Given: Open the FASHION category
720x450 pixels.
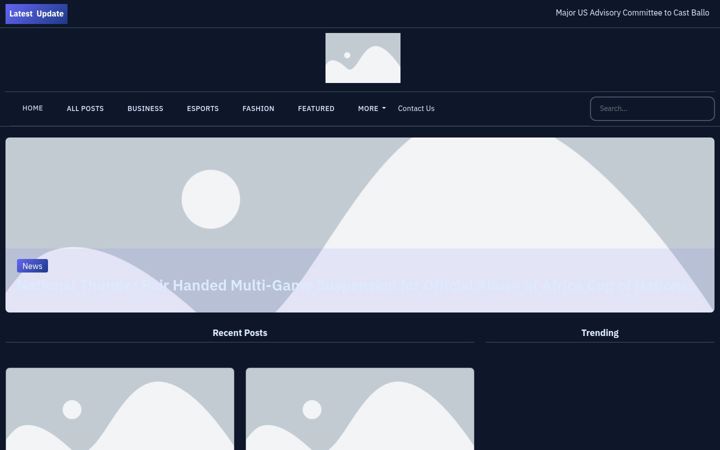Looking at the screenshot, I should click(258, 108).
